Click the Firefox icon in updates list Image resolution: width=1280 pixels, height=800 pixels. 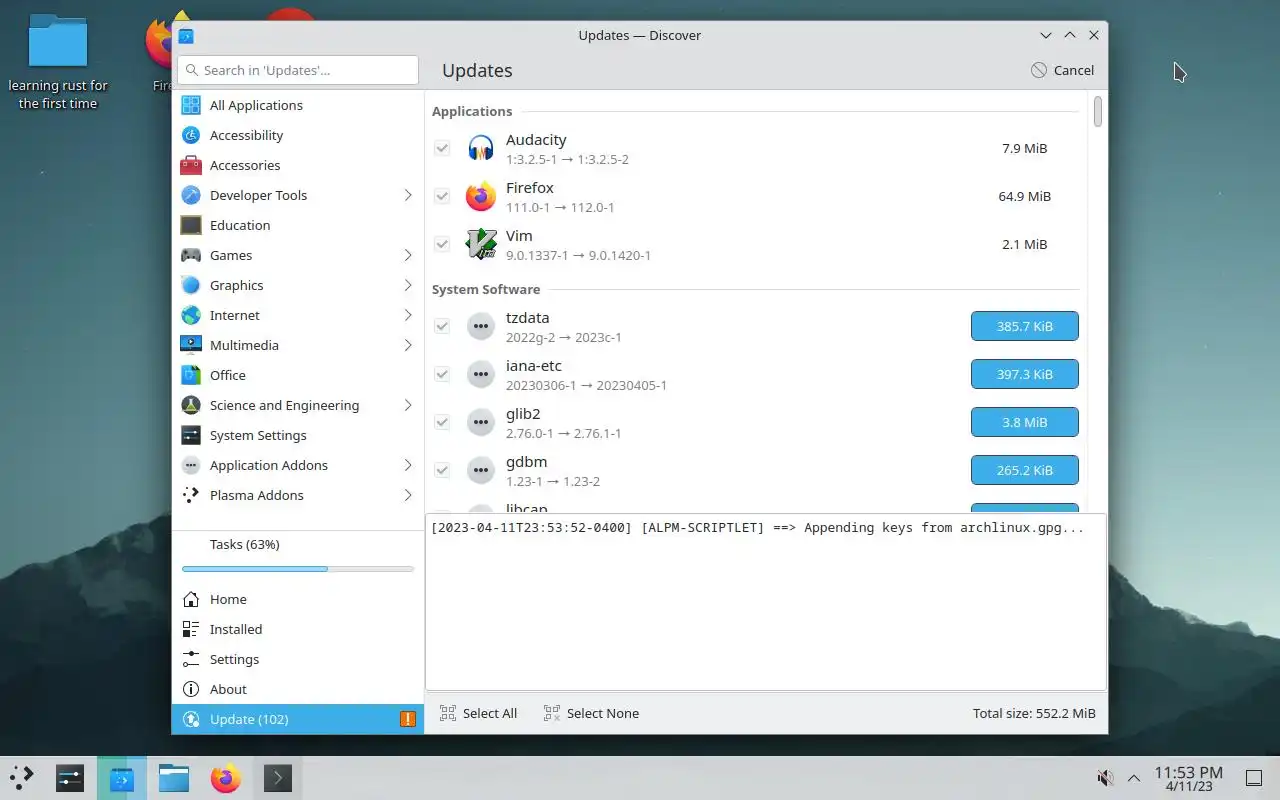[481, 197]
